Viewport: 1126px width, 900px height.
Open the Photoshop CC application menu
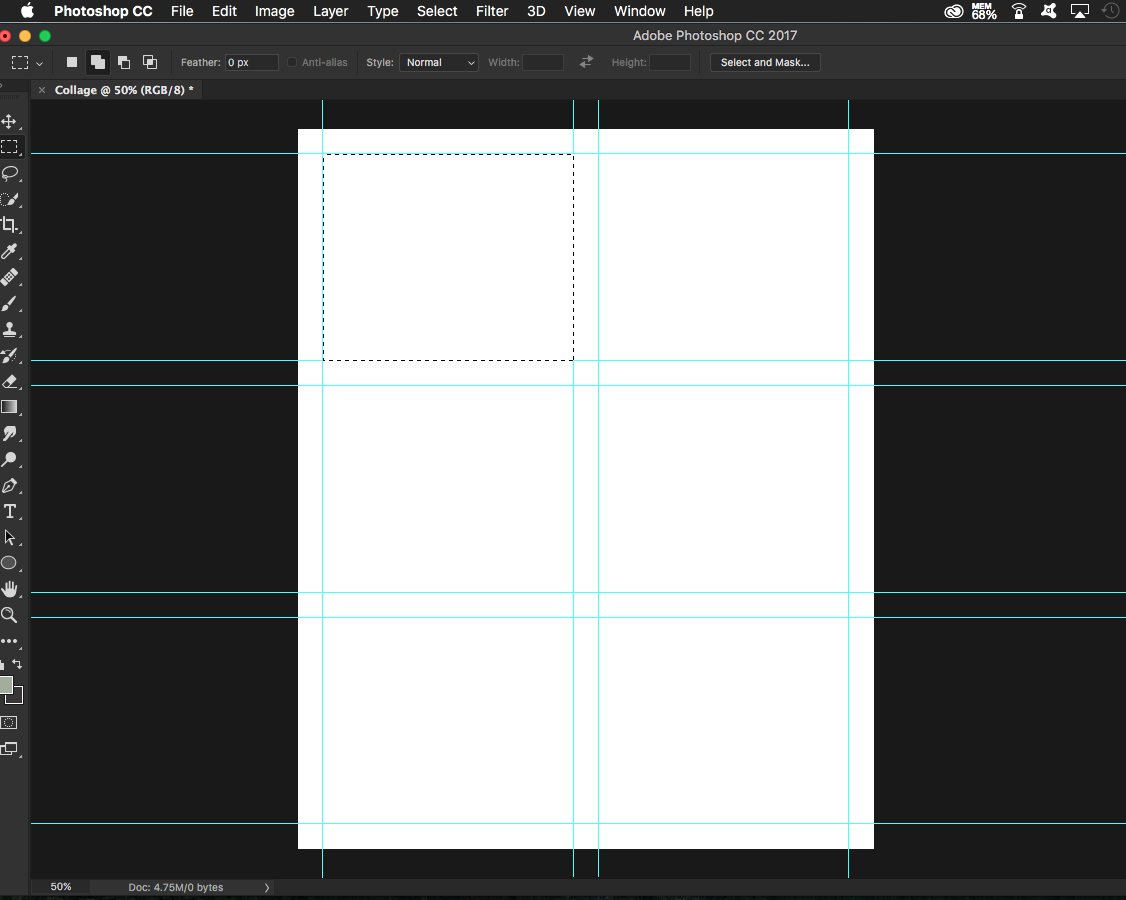tap(103, 11)
